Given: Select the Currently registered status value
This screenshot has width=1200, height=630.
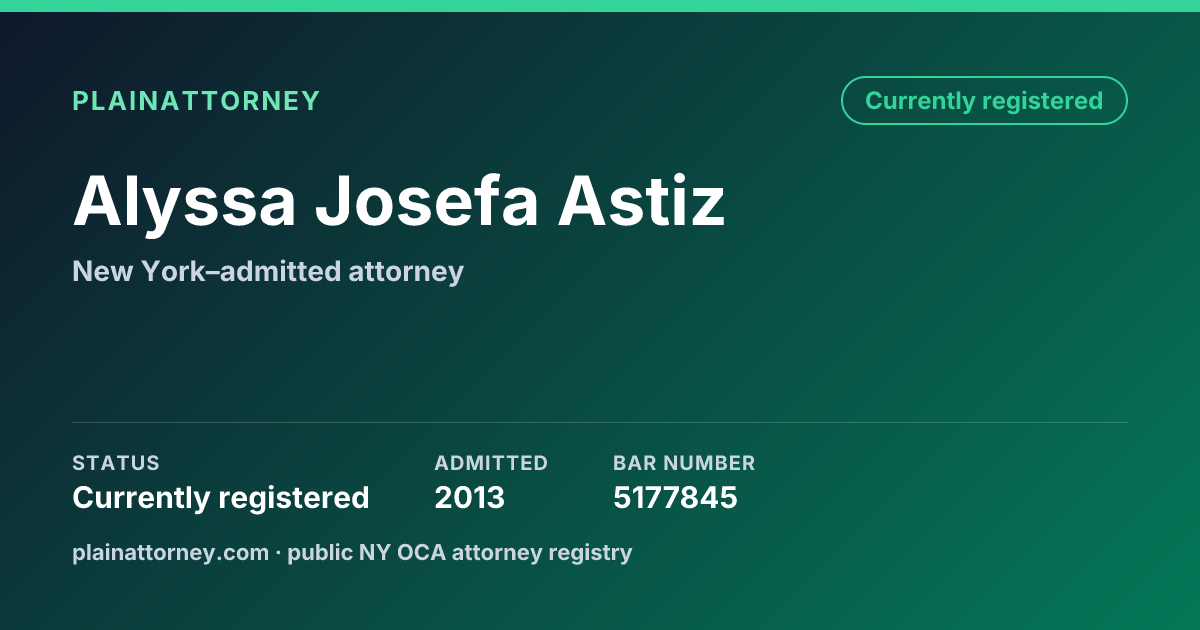Looking at the screenshot, I should point(221,498).
